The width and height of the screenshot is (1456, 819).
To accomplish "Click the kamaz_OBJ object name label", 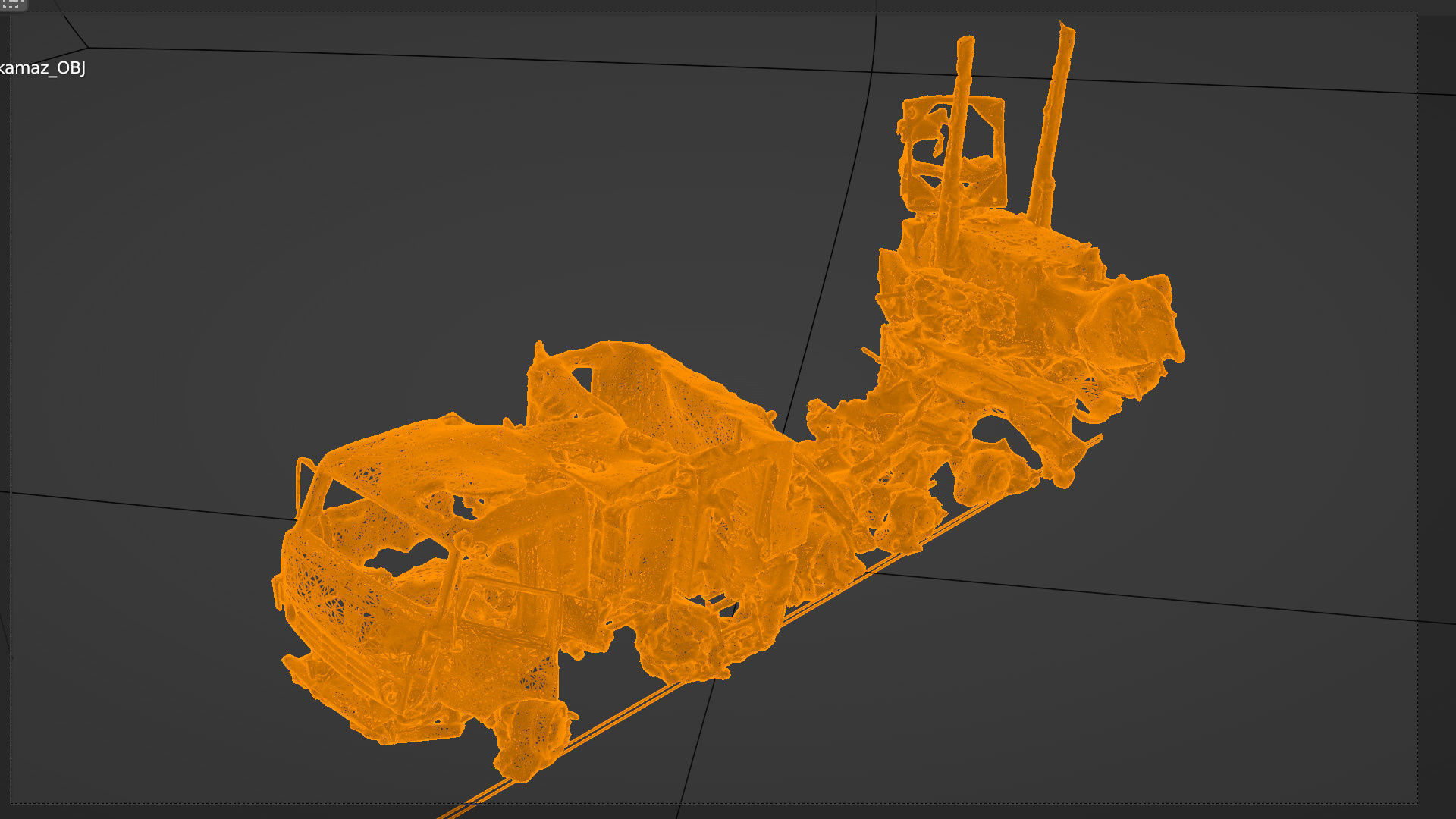I will pos(42,68).
